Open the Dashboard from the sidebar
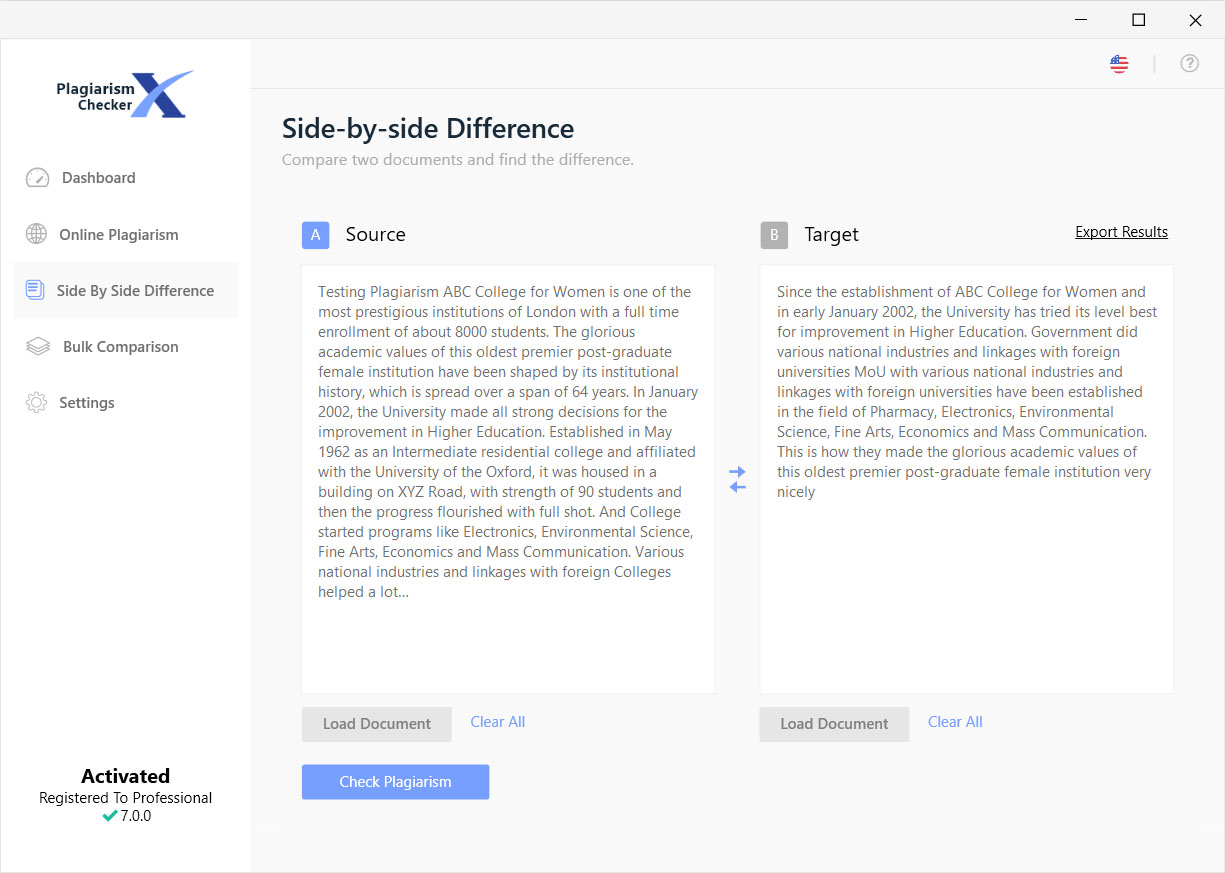Screen dimensions: 1225x873 96,177
